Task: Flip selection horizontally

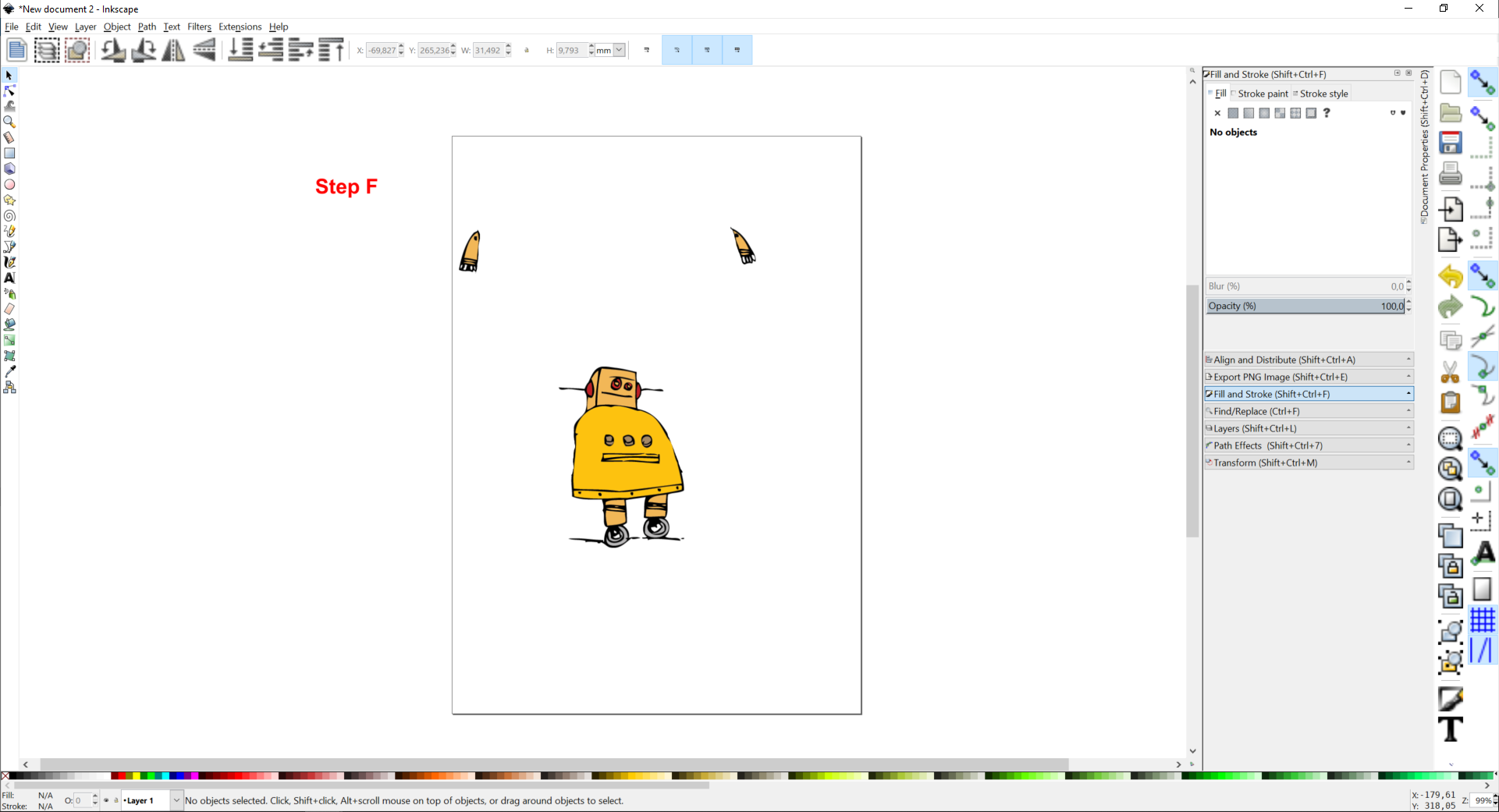Action: (x=172, y=50)
